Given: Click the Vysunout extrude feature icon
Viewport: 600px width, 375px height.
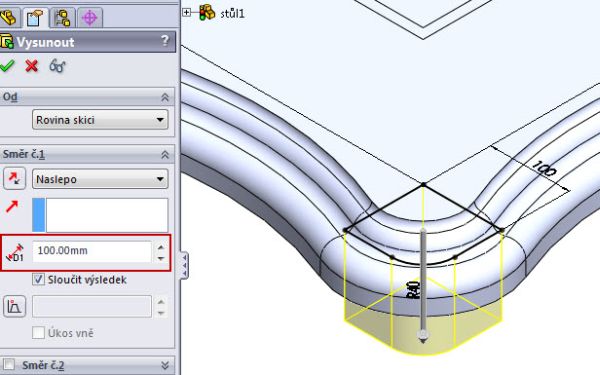Looking at the screenshot, I should (7, 41).
